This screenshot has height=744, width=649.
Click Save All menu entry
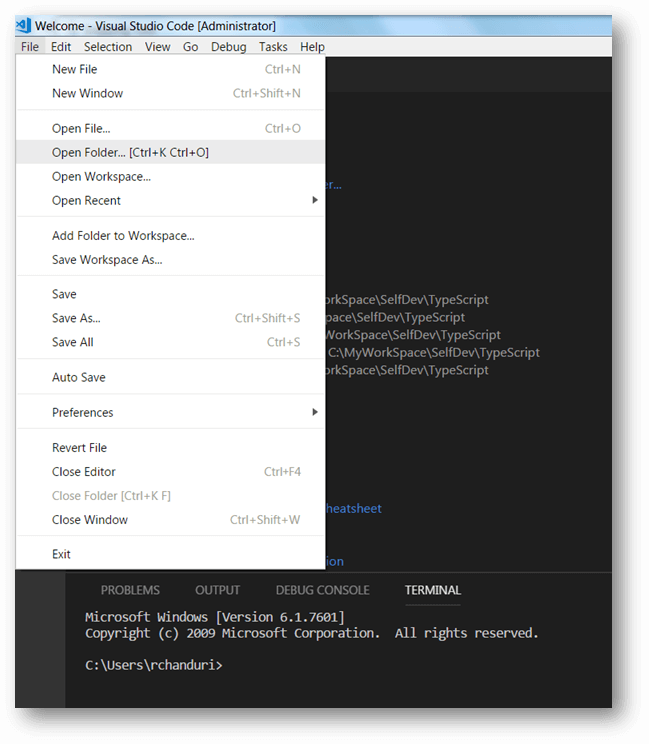[170, 342]
